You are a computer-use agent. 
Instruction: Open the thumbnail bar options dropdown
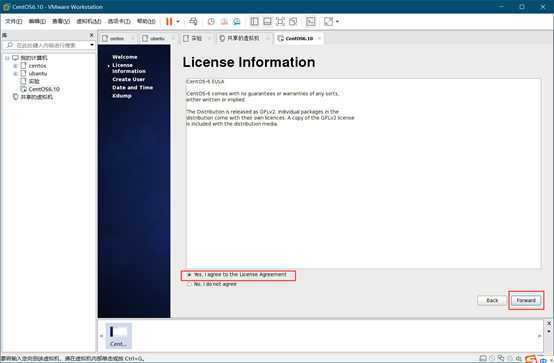[x=549, y=332]
